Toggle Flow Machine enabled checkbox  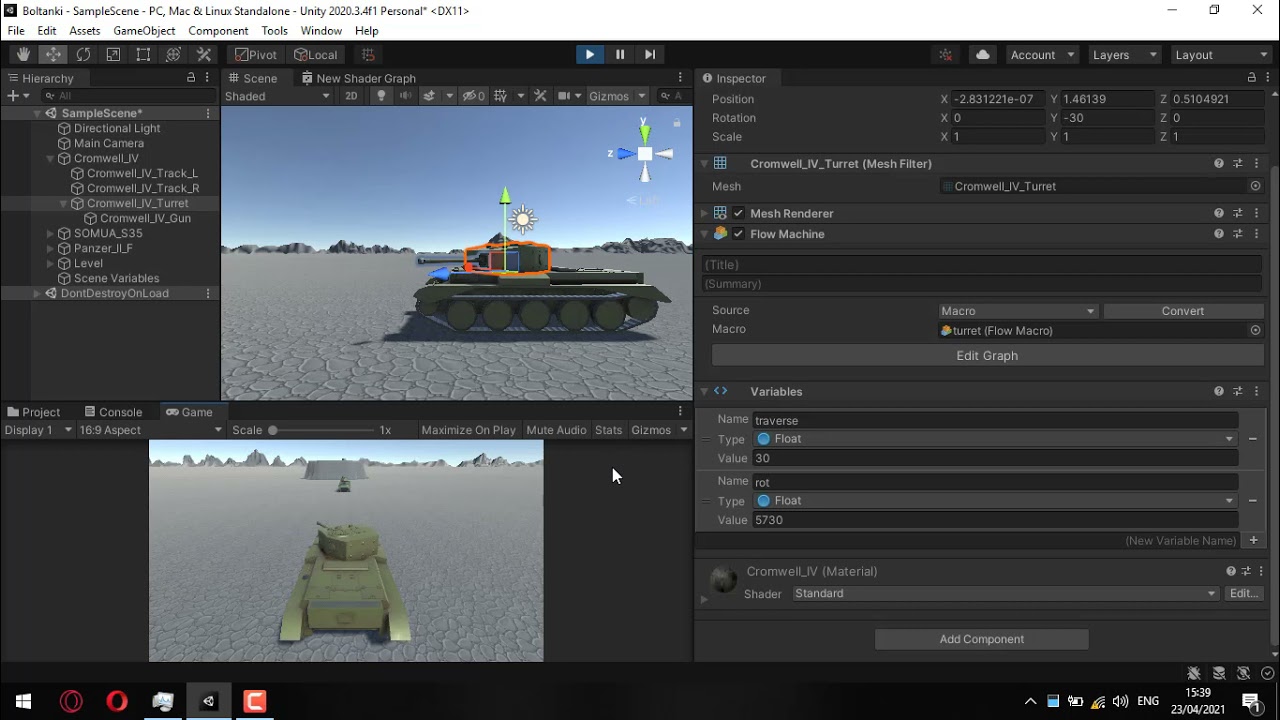(738, 234)
